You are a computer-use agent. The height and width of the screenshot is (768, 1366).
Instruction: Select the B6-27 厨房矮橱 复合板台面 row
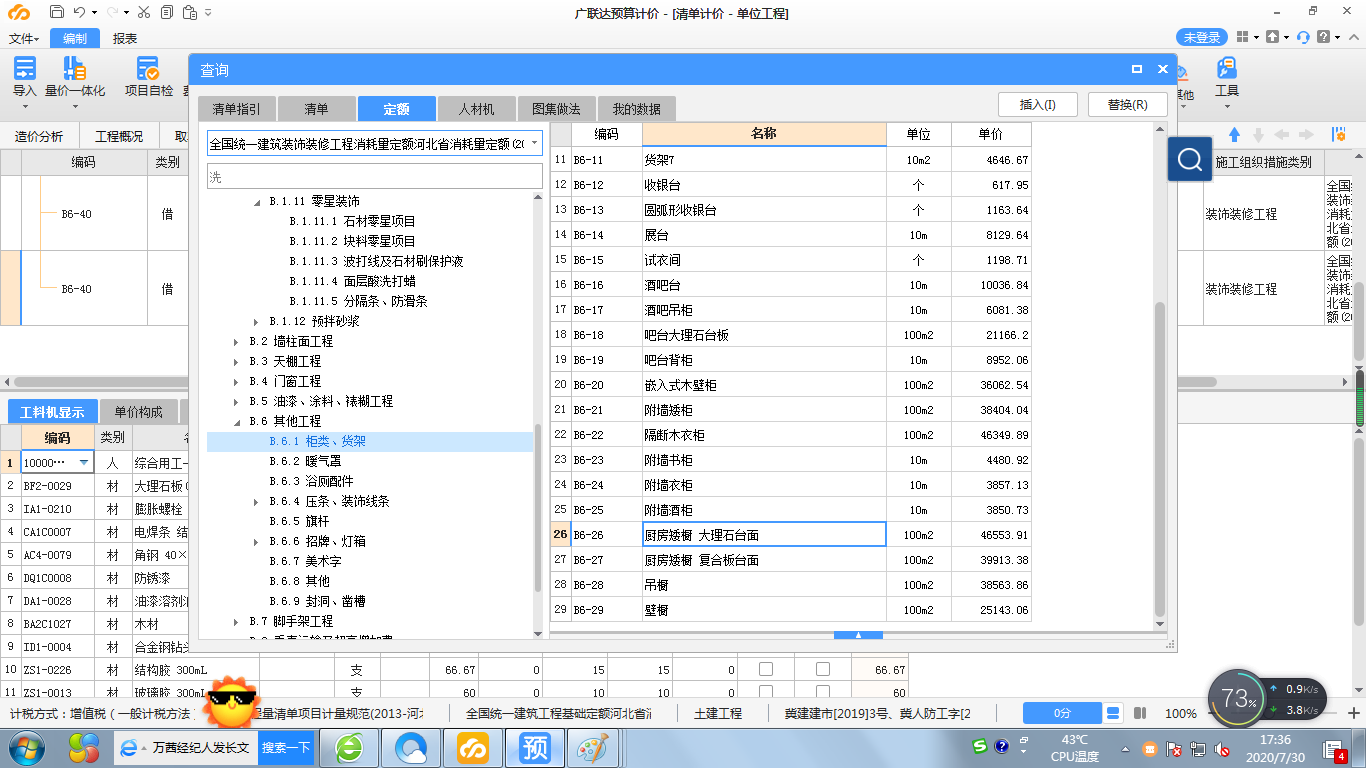790,560
